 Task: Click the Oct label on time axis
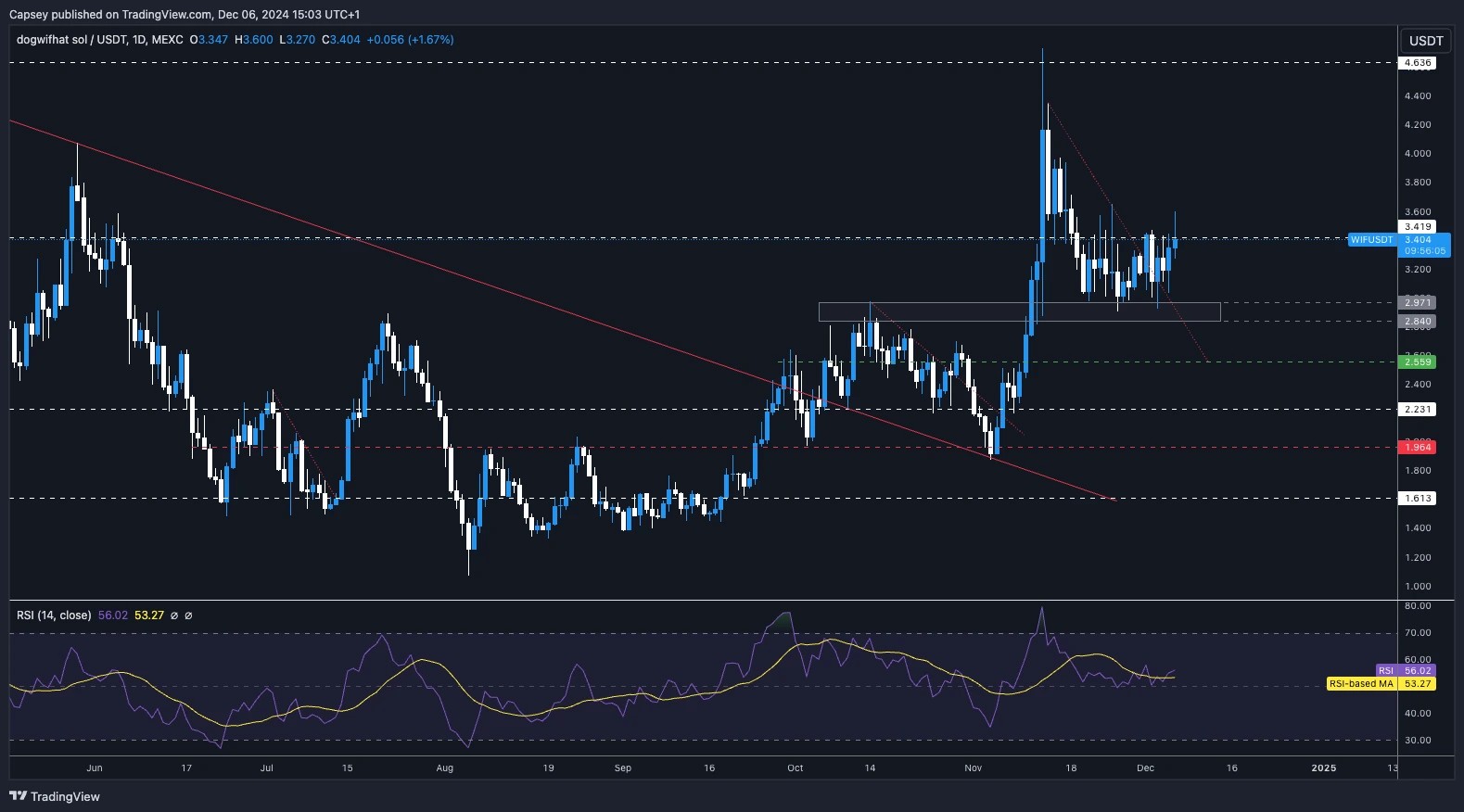pyautogui.click(x=795, y=768)
